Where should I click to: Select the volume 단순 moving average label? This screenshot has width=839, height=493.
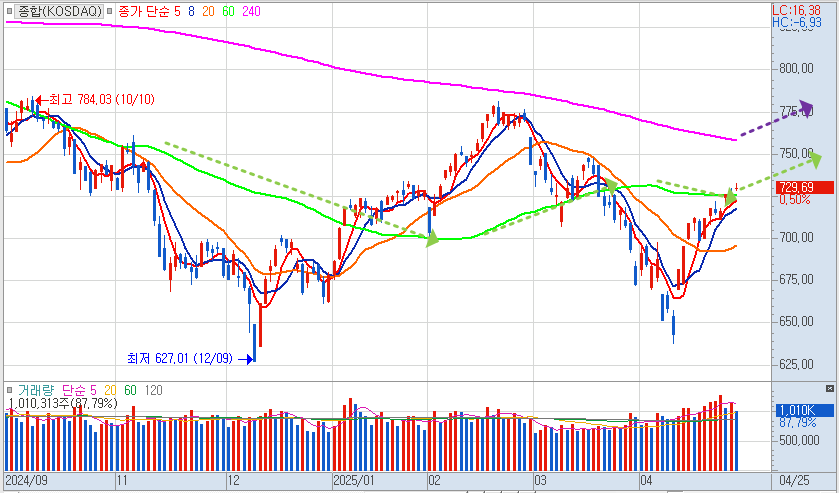click(x=74, y=390)
